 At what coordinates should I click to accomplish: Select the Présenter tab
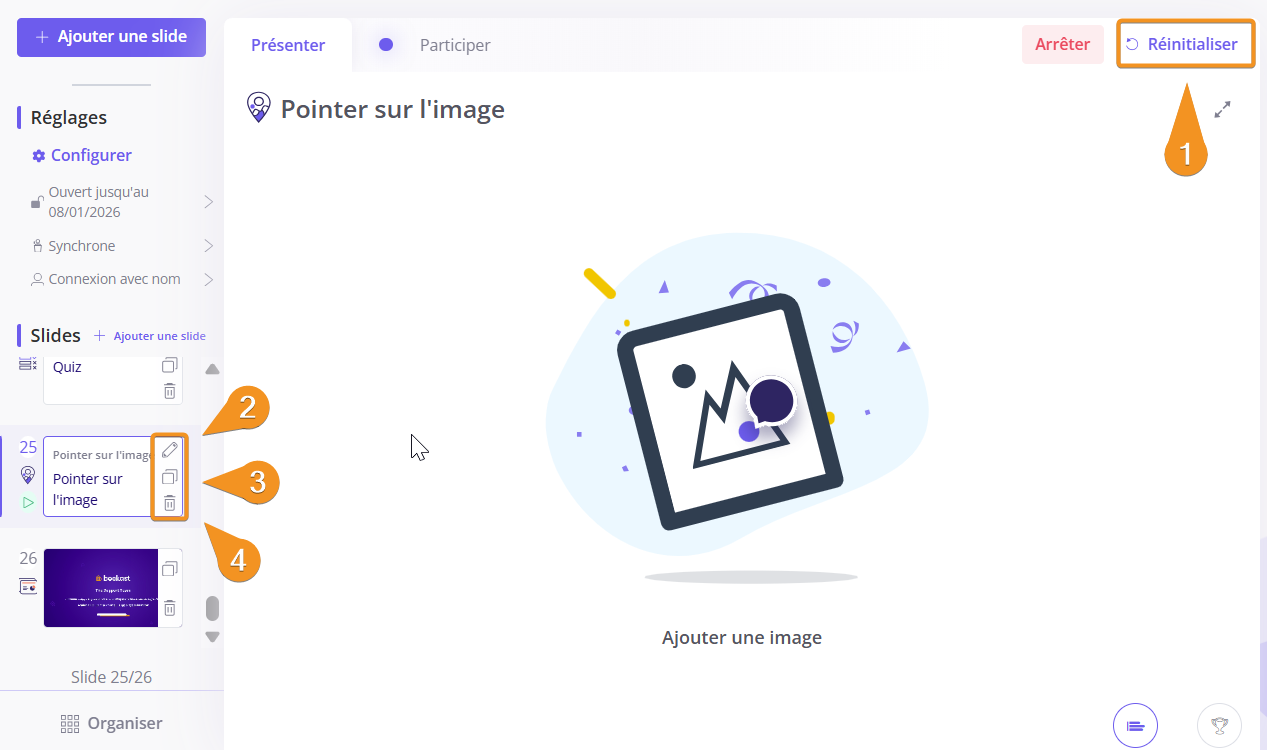tap(288, 45)
